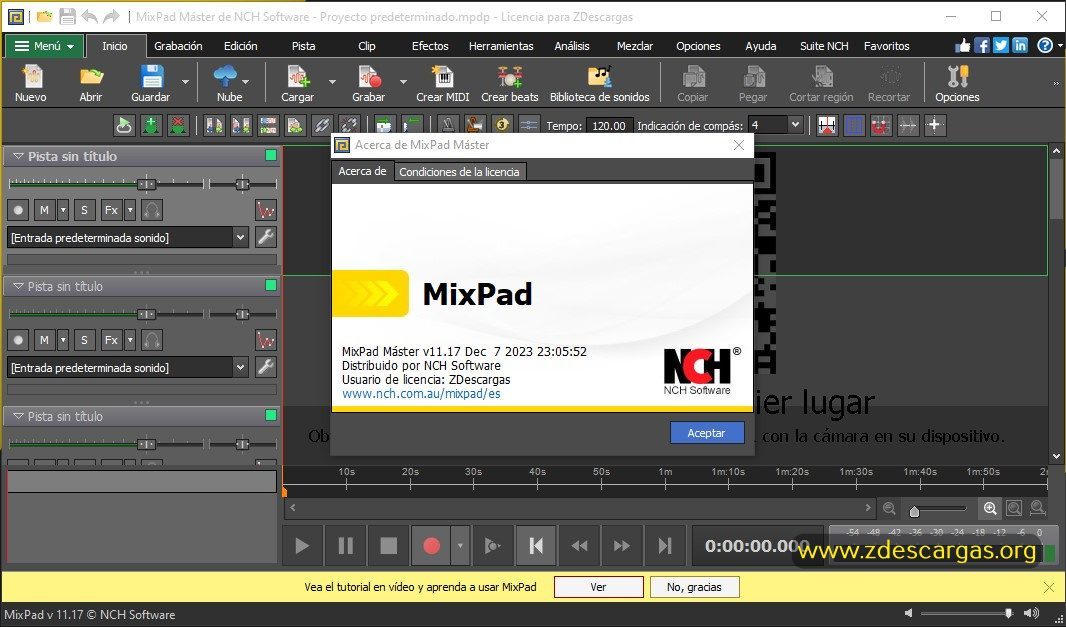Solo the first track with S
1066x627 pixels.
tap(84, 210)
